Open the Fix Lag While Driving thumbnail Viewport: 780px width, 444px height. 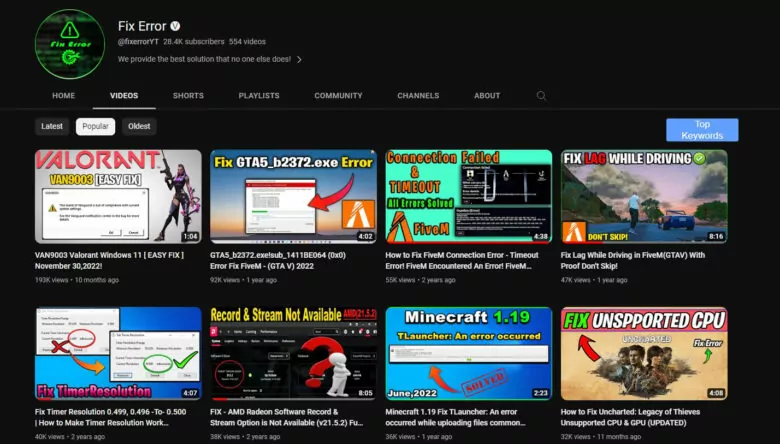tap(644, 196)
